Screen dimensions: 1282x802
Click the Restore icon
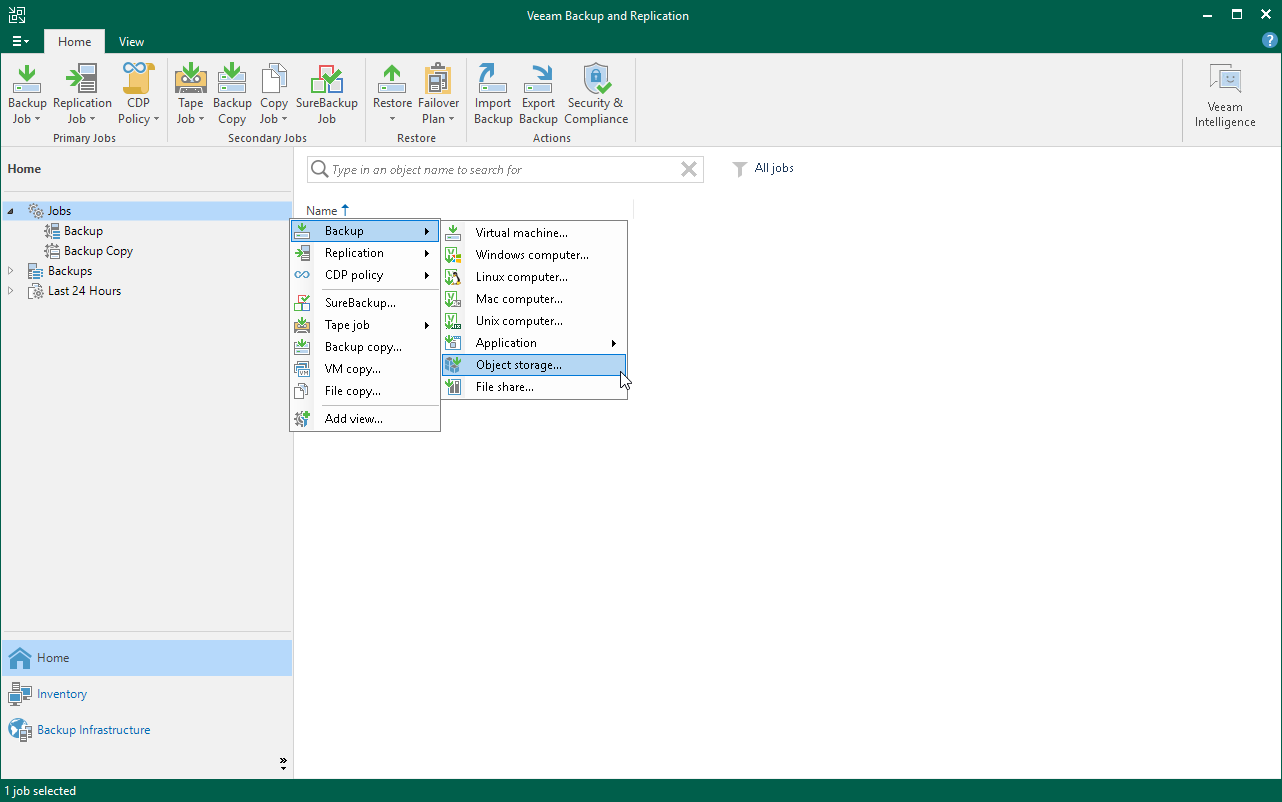click(x=391, y=90)
